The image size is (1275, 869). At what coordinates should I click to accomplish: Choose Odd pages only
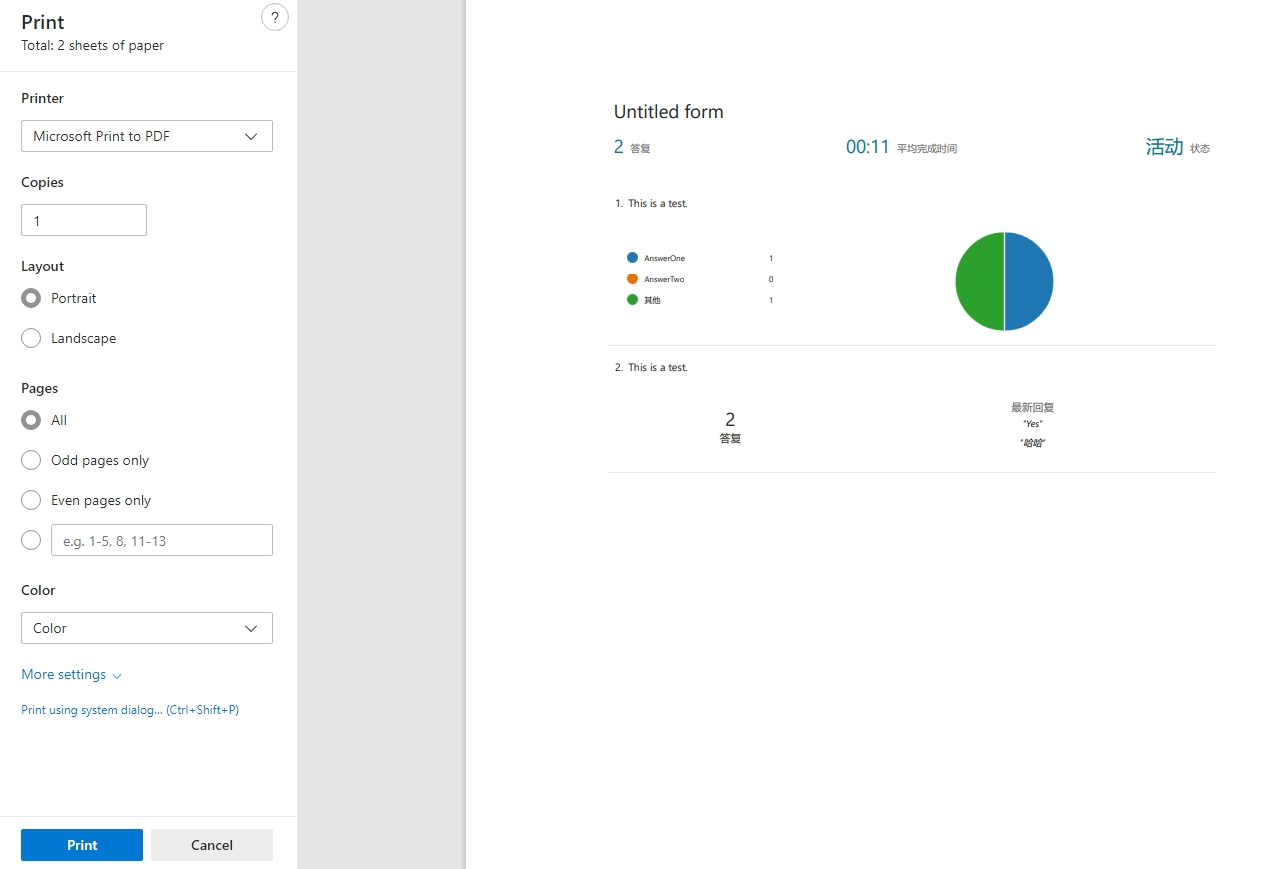pos(31,460)
